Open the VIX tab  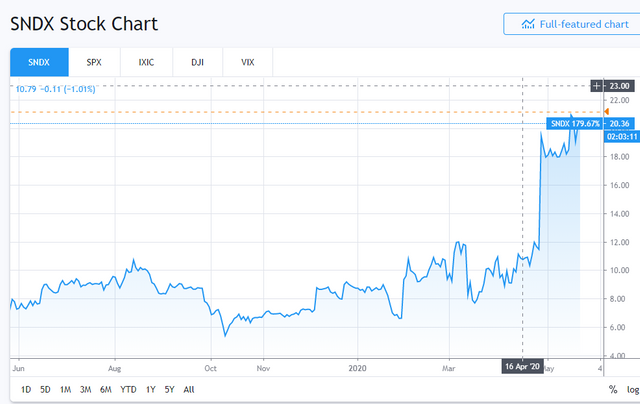[248, 62]
